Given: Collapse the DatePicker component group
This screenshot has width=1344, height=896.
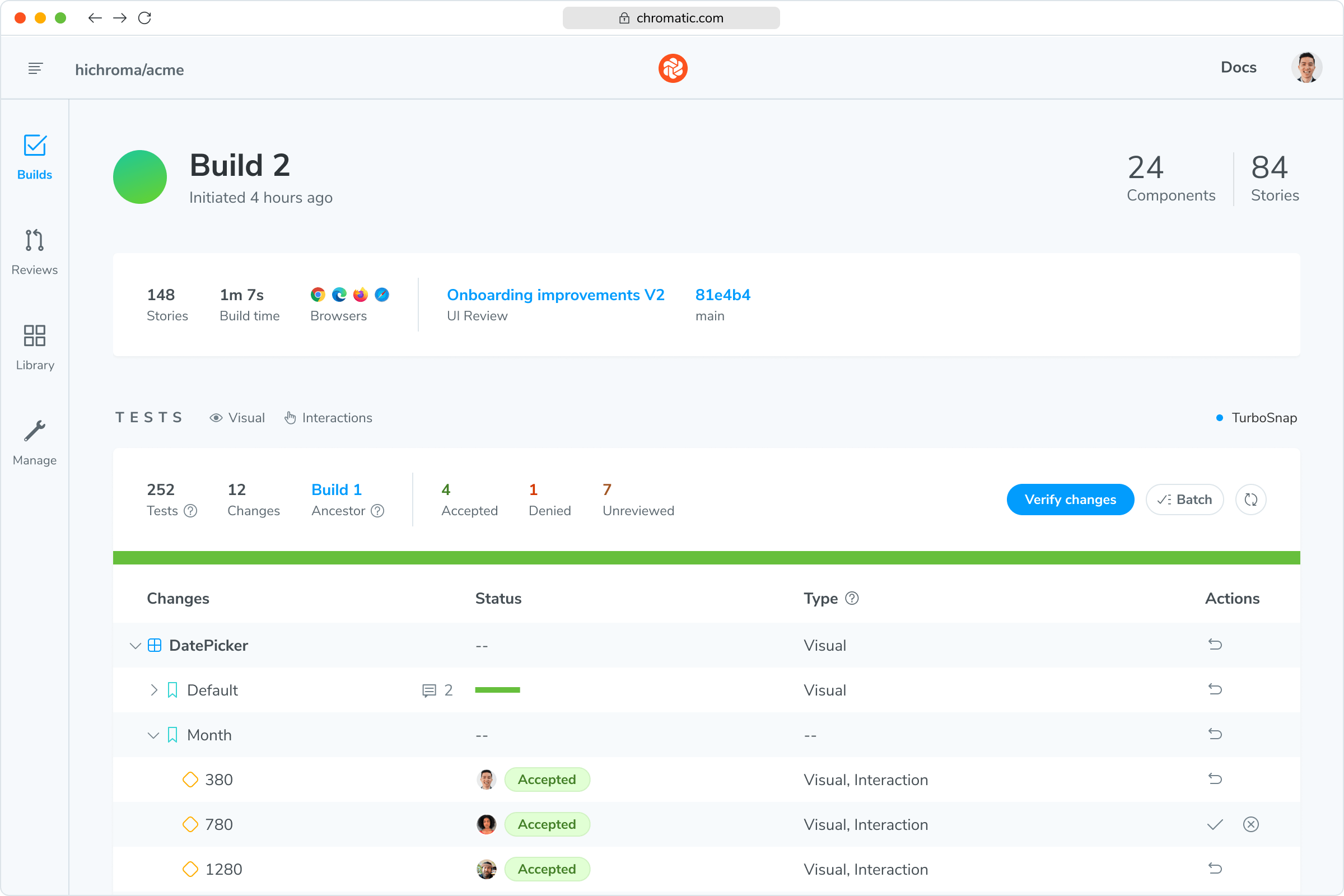Looking at the screenshot, I should click(135, 645).
